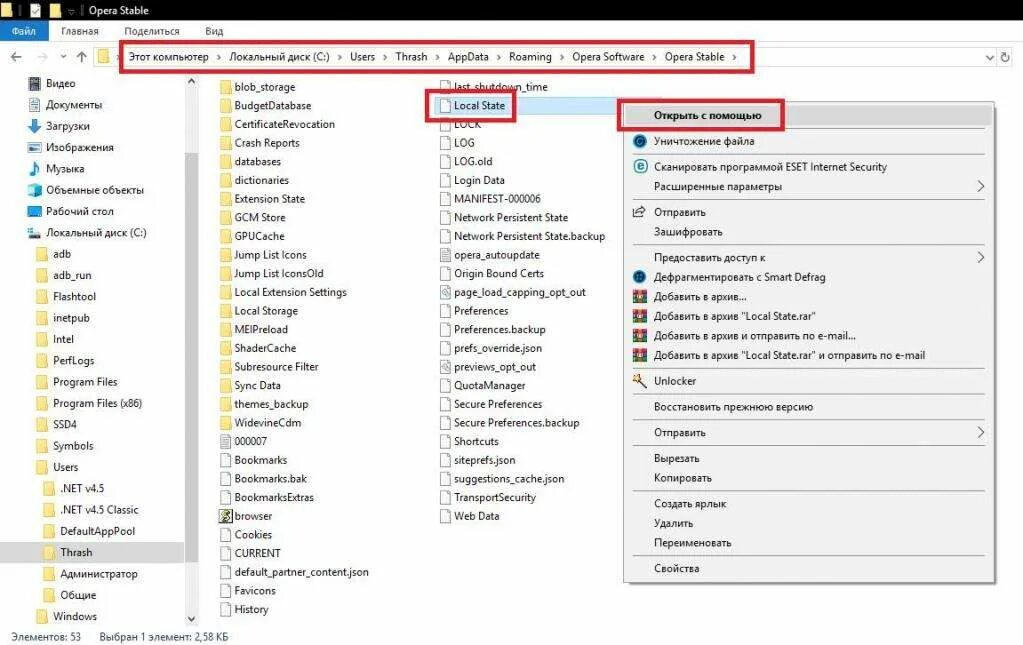Select the Windows folder in tree
The image size is (1023, 645).
(74, 616)
